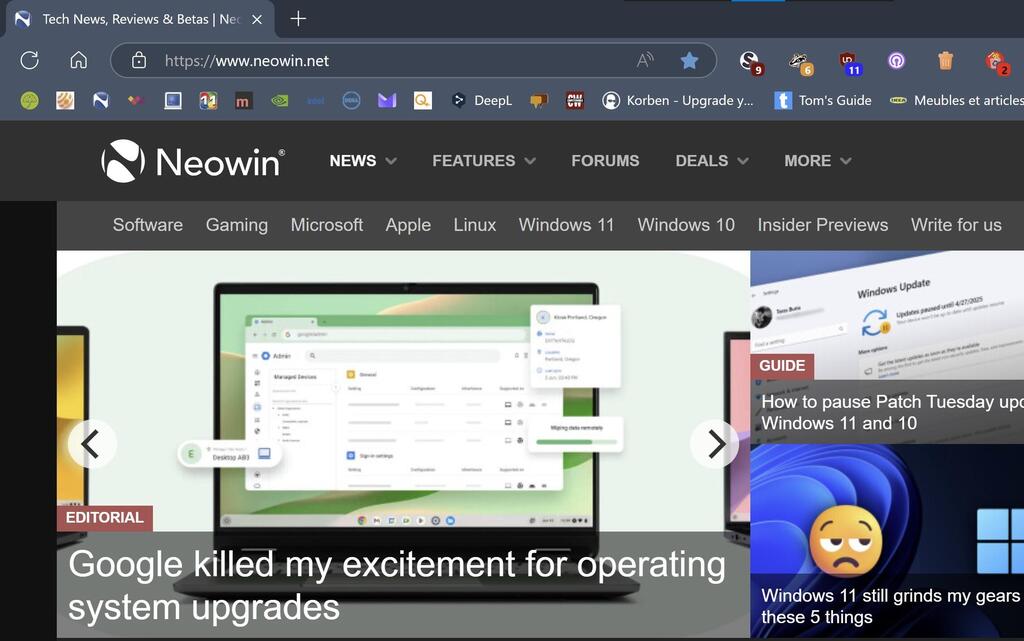Open the Intel bookmark icon
Viewport: 1024px width, 641px height.
pyautogui.click(x=315, y=101)
